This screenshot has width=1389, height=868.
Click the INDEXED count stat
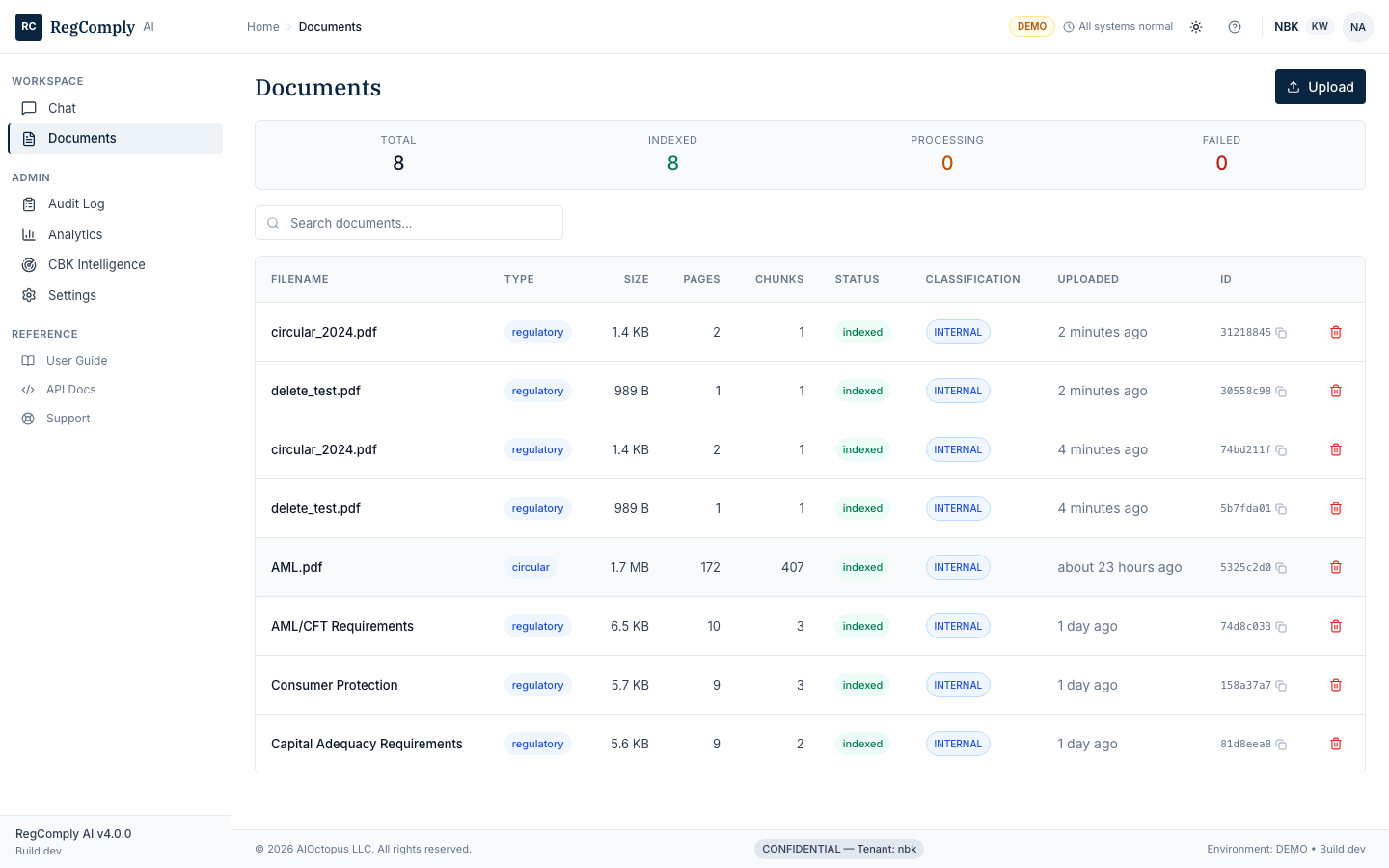(672, 154)
